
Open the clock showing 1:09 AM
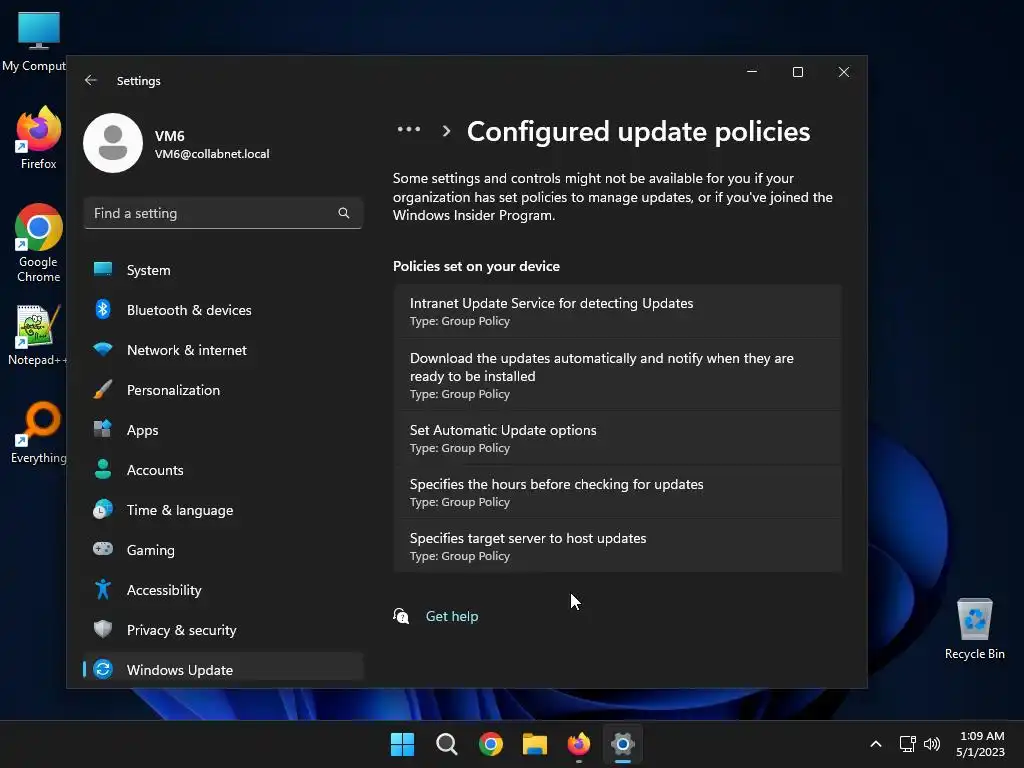click(x=980, y=744)
